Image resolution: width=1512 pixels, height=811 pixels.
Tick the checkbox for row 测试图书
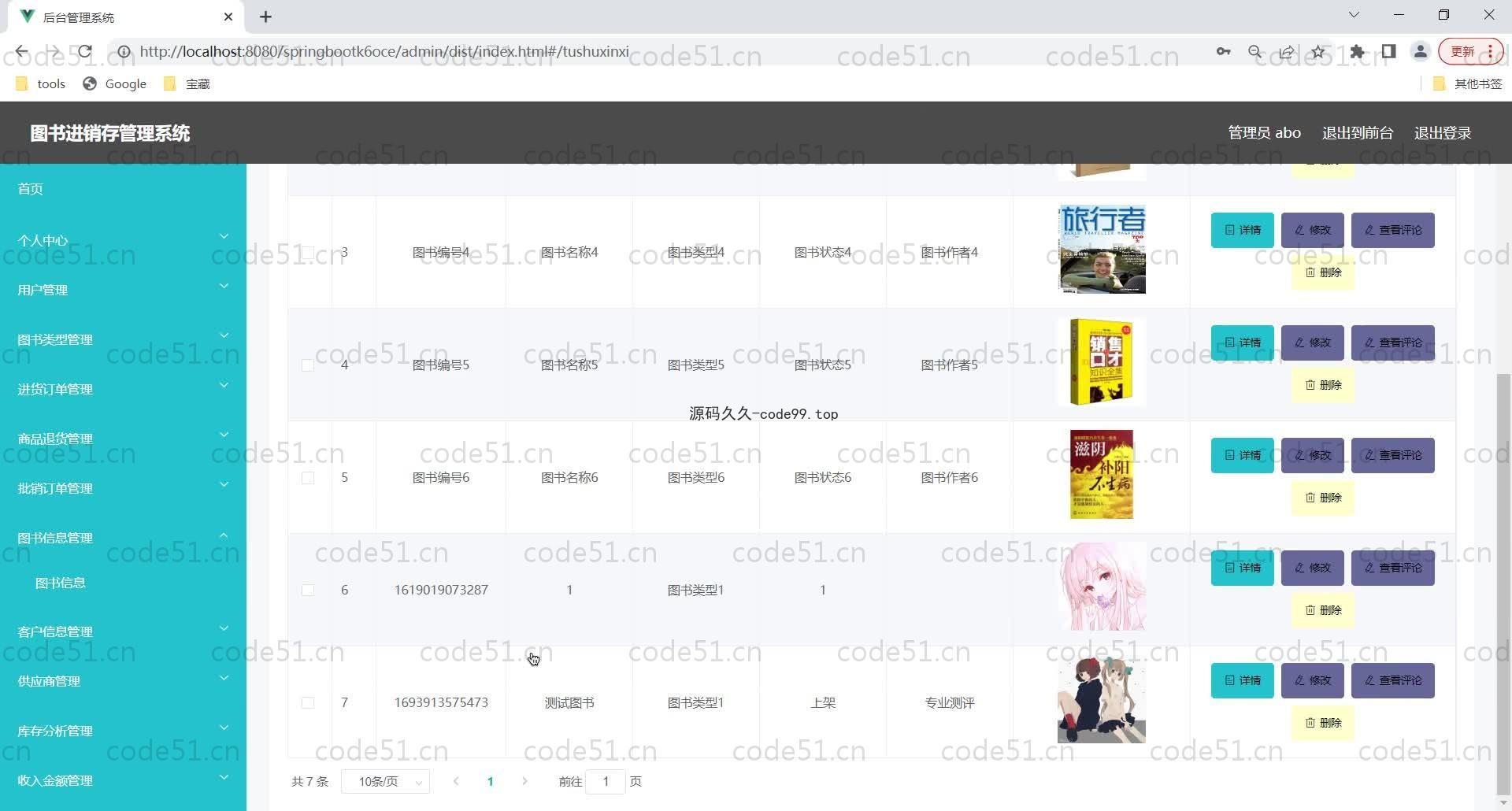point(308,703)
